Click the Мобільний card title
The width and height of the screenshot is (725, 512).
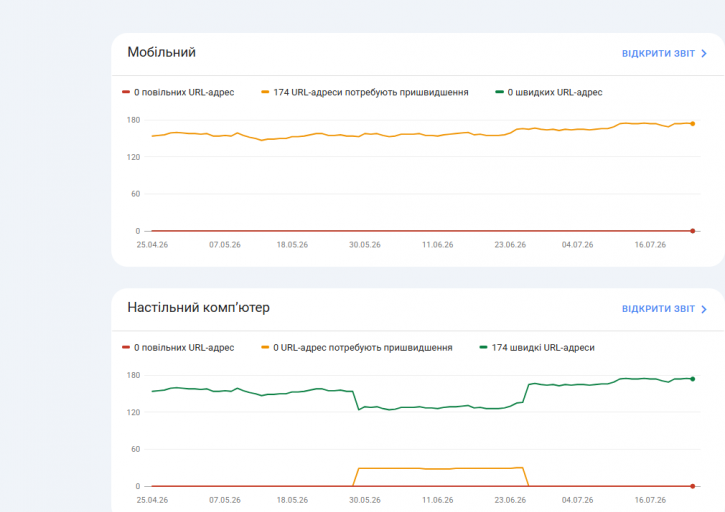(161, 52)
